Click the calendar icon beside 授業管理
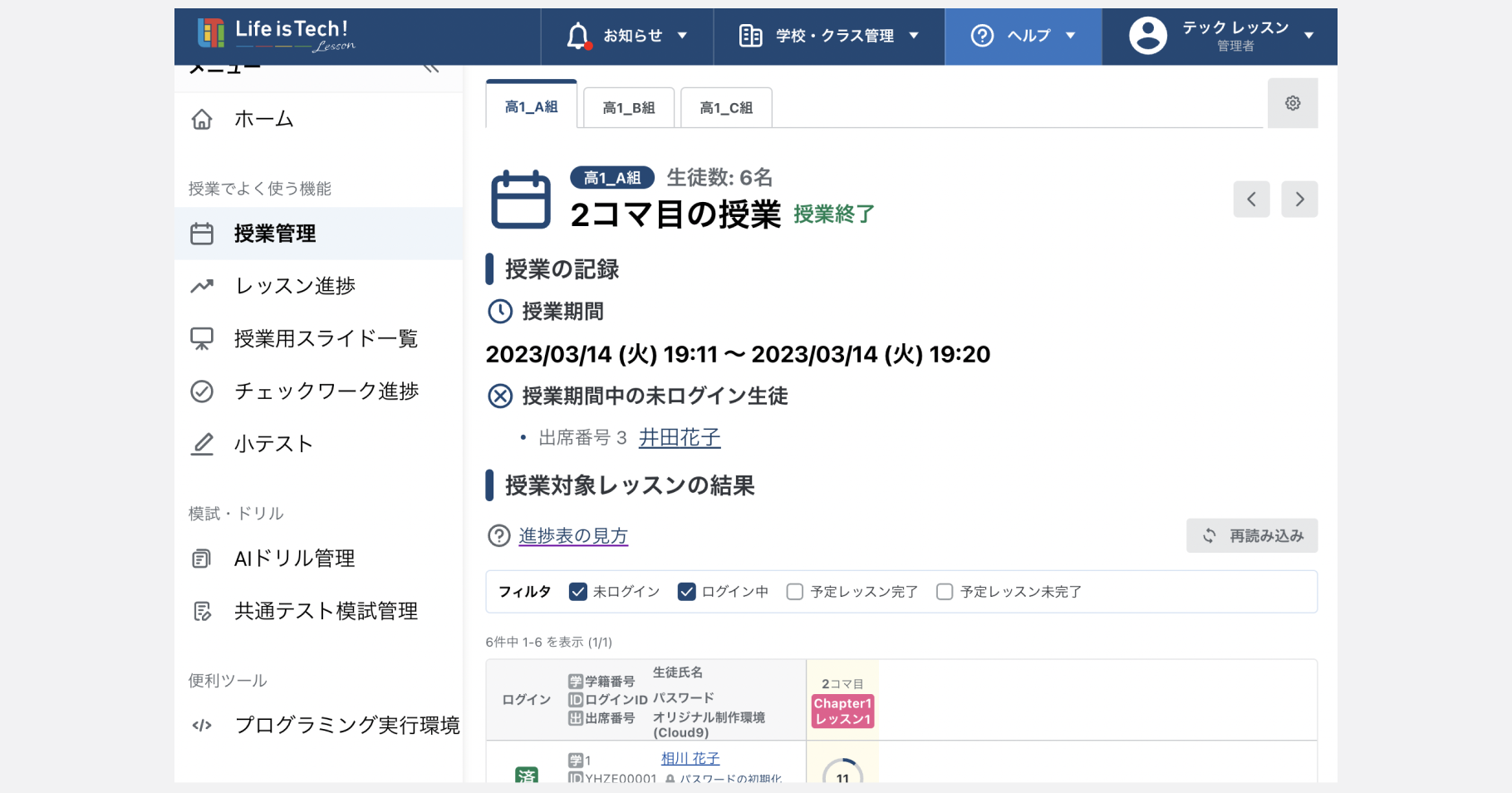 coord(202,234)
